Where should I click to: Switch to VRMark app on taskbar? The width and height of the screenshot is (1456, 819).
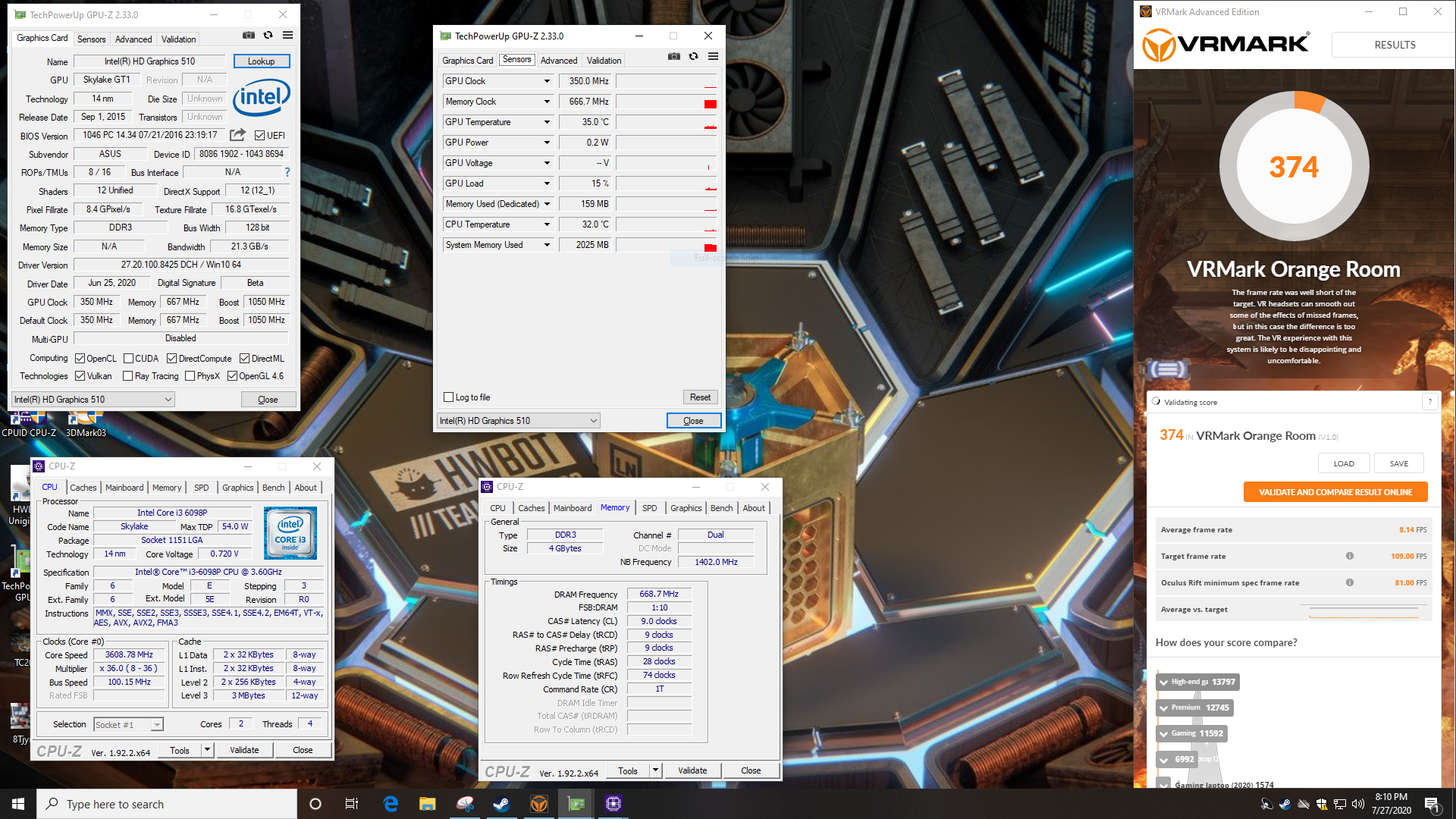(539, 804)
